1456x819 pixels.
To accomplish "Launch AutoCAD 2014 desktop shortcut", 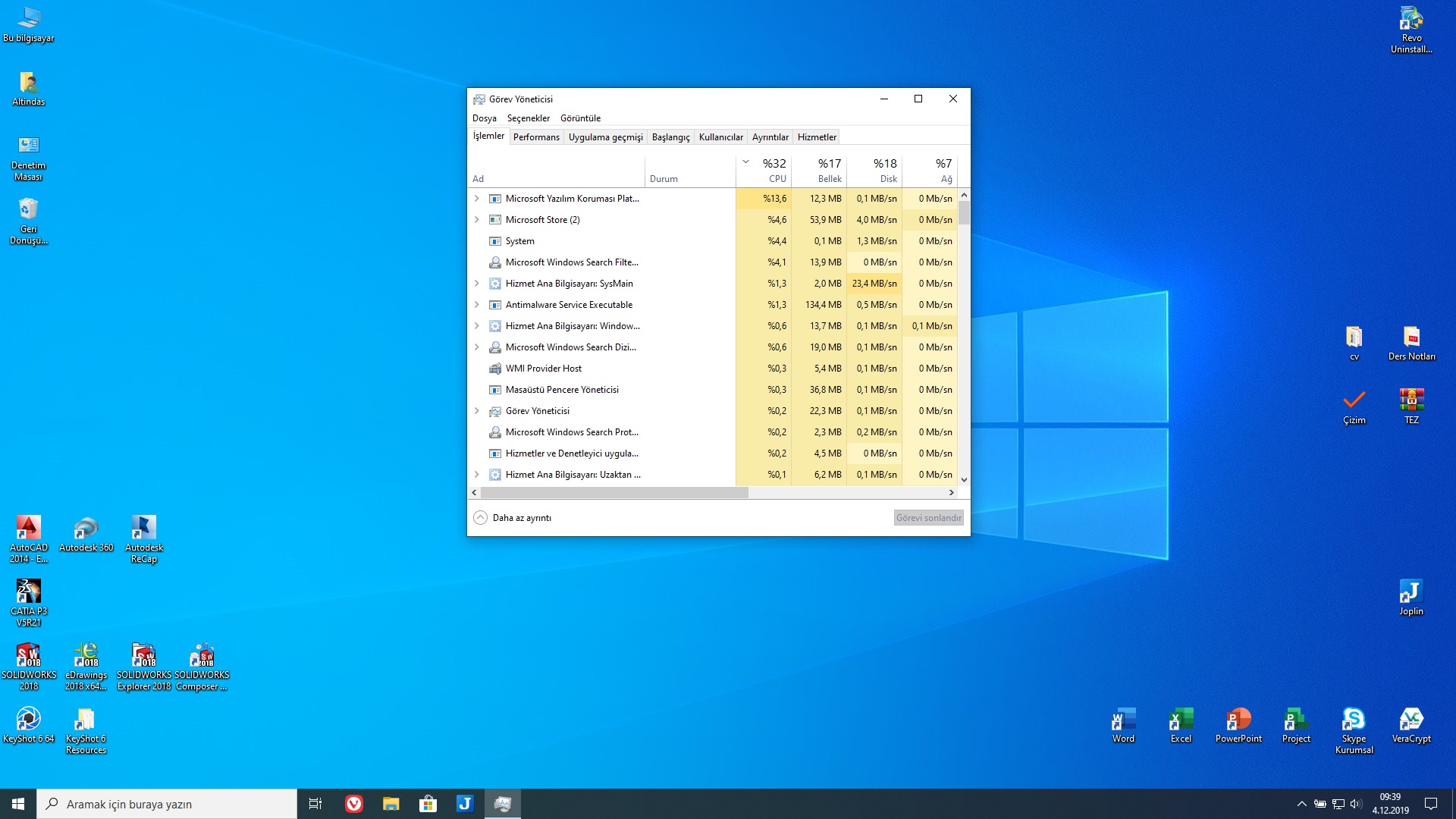I will [x=29, y=539].
